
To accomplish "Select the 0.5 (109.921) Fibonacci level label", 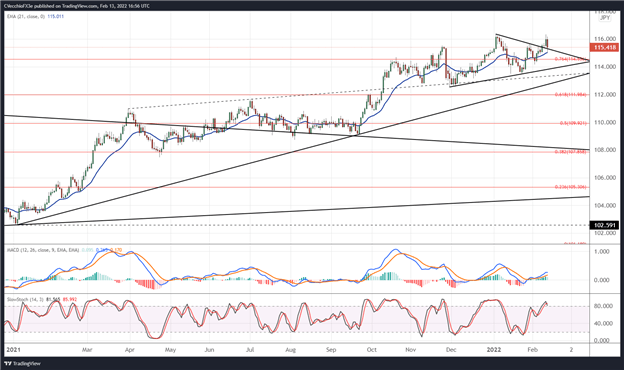I will tap(573, 123).
